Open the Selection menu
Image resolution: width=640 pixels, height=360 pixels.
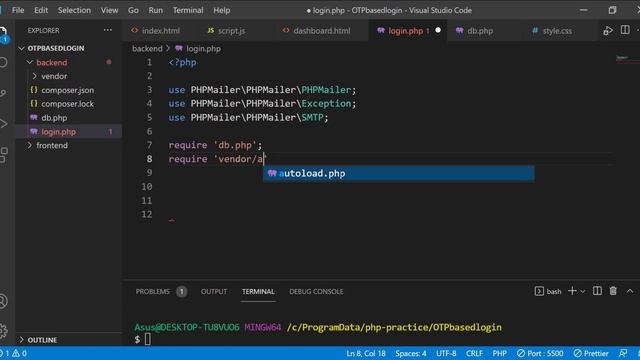[x=74, y=10]
